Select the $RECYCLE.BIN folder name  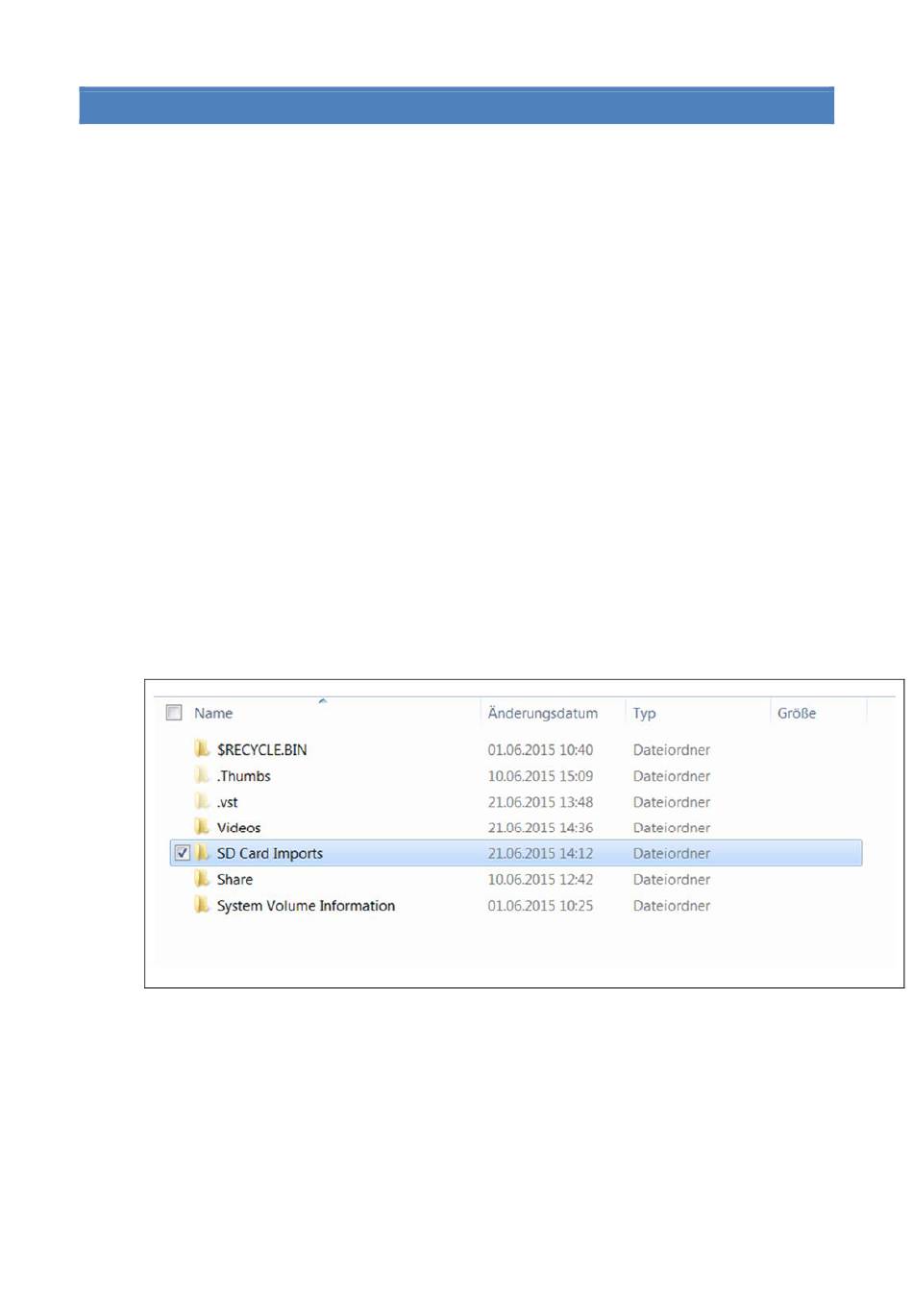pyautogui.click(x=261, y=749)
